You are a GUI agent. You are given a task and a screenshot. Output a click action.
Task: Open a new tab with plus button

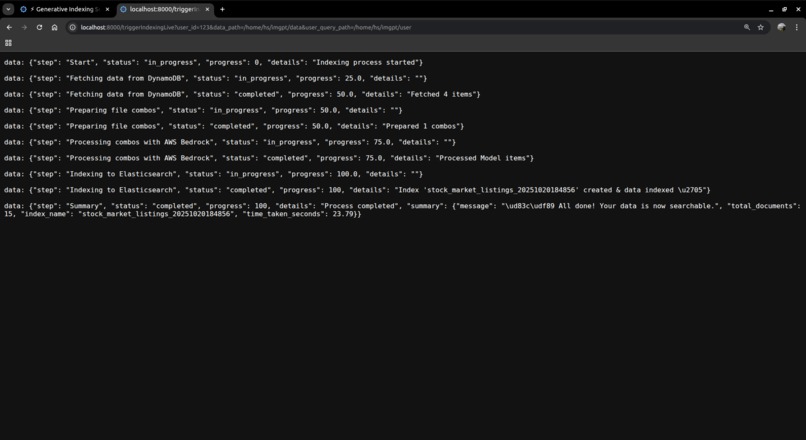pos(222,9)
